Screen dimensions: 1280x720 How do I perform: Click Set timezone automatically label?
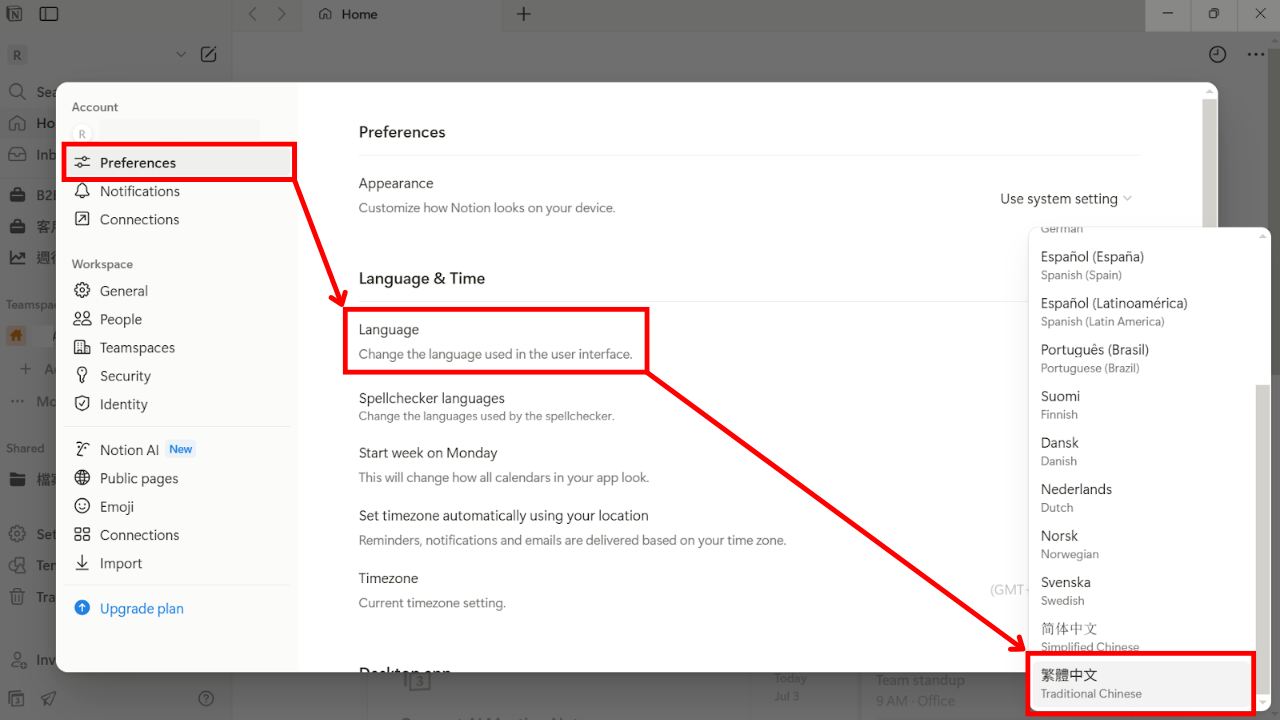(x=504, y=516)
